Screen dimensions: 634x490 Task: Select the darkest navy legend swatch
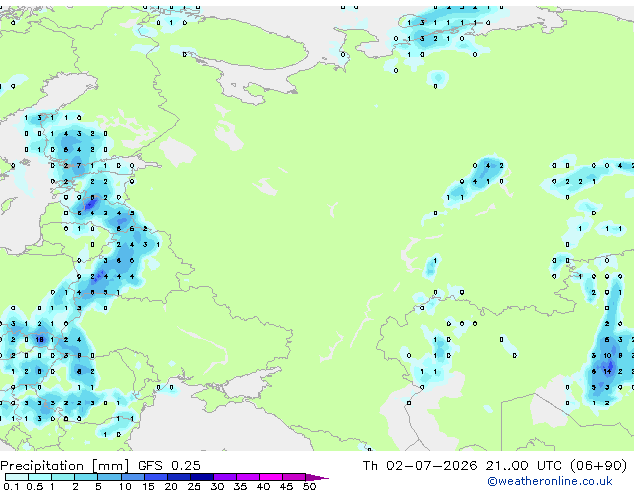[202, 477]
